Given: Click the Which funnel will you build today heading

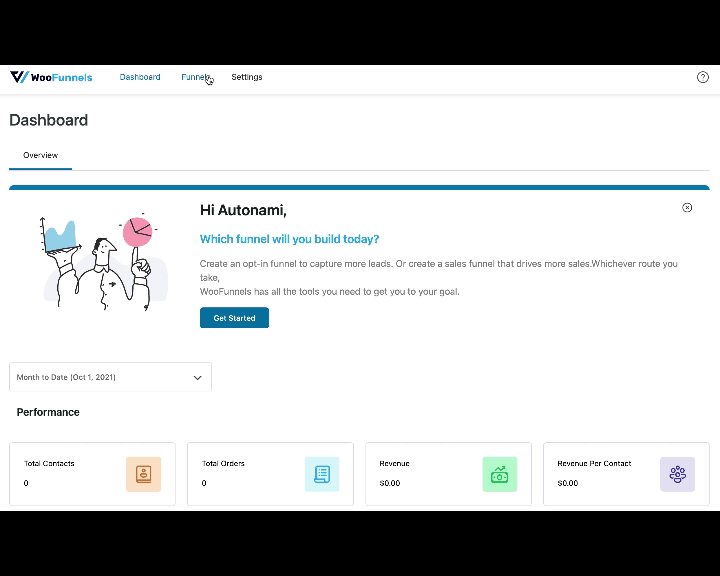Looking at the screenshot, I should (289, 239).
